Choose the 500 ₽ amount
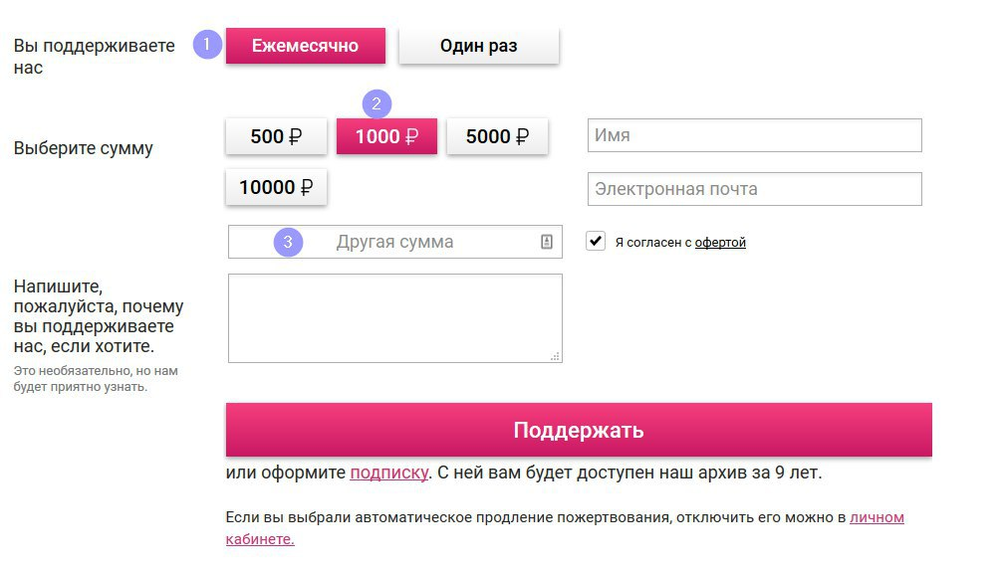The width and height of the screenshot is (1000, 569). (276, 137)
